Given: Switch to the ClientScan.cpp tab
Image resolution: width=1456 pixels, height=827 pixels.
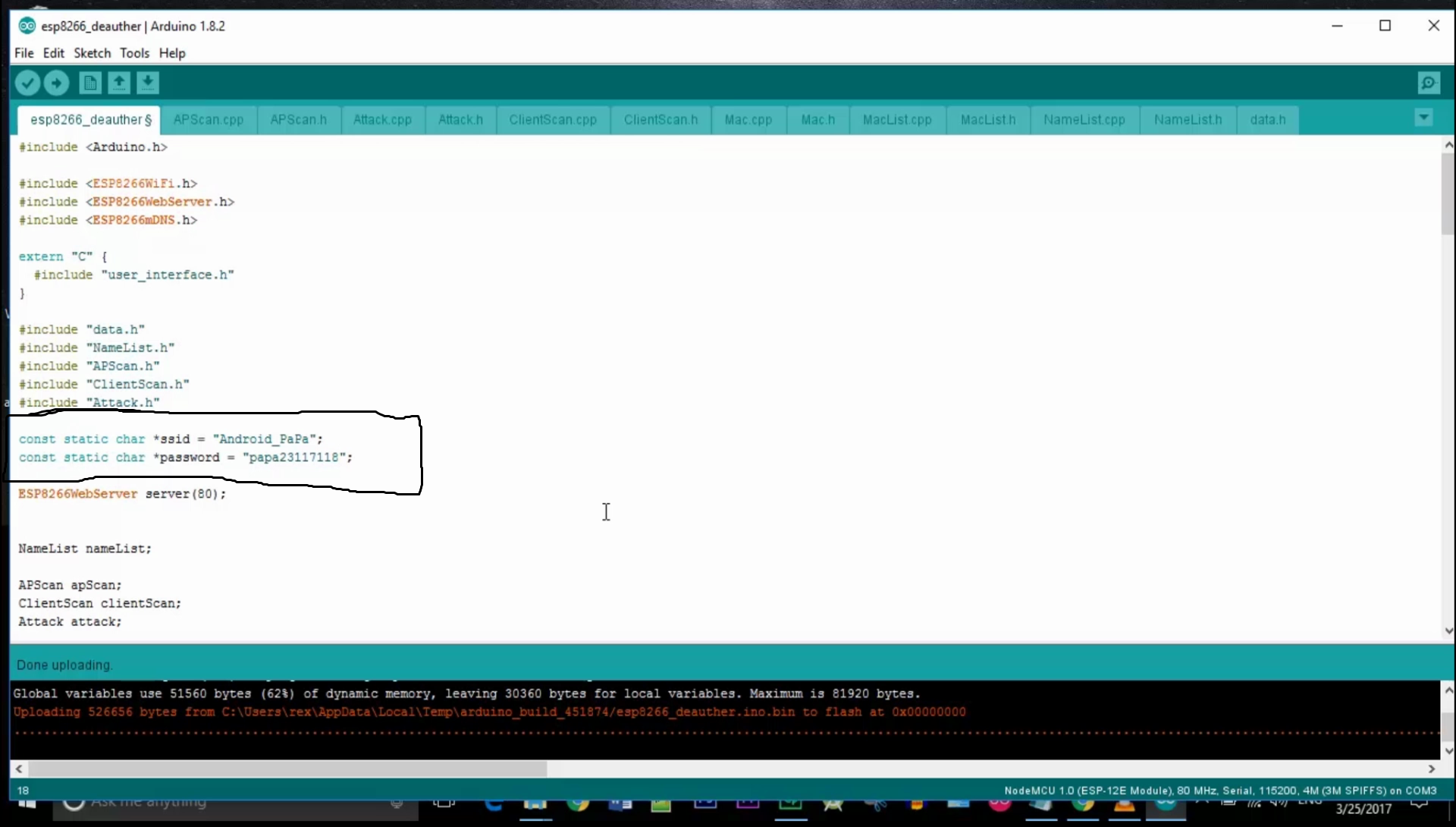Looking at the screenshot, I should tap(553, 120).
